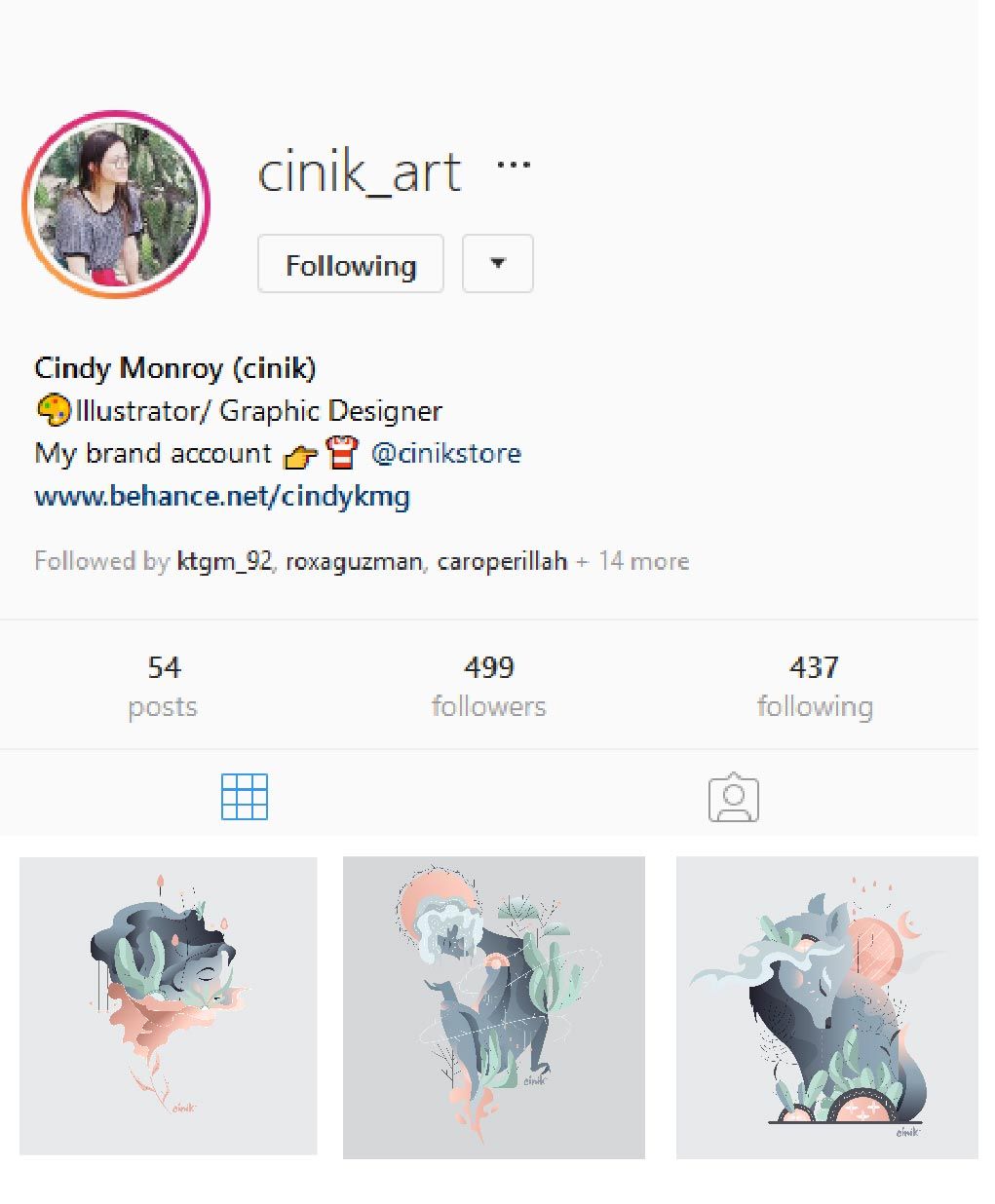Toggle the Following button to unfollow
This screenshot has width=995, height=1204.
click(x=351, y=263)
